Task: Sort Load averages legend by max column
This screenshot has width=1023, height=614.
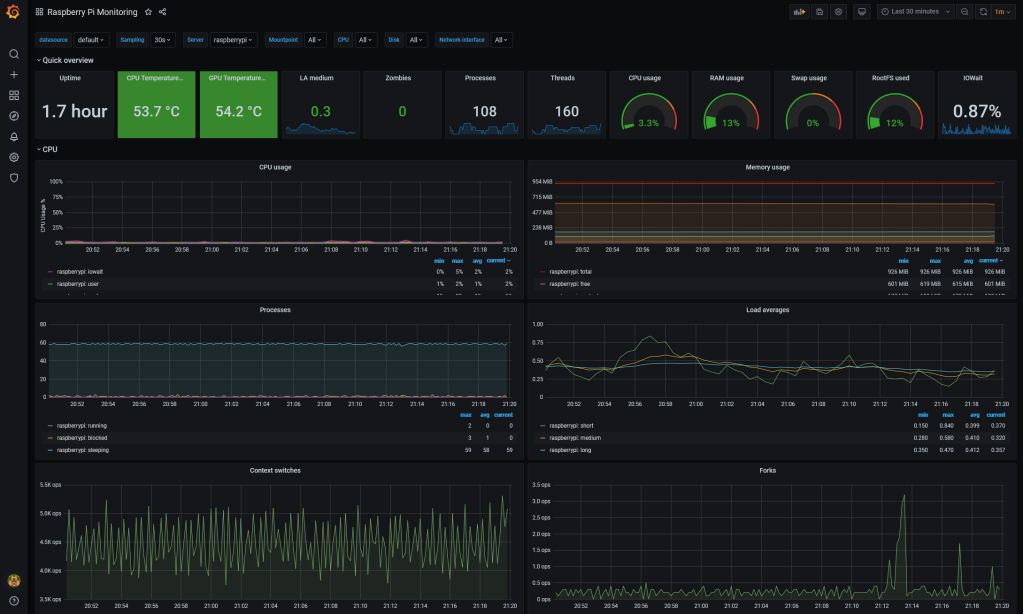Action: pyautogui.click(x=948, y=415)
